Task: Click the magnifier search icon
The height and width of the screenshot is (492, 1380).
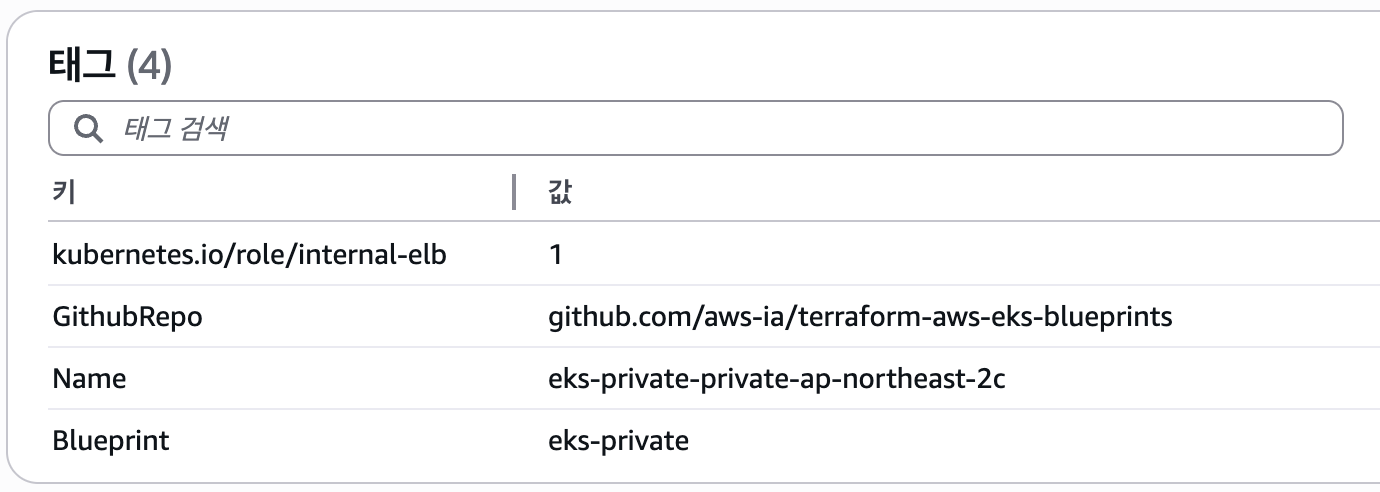Action: pos(88,128)
